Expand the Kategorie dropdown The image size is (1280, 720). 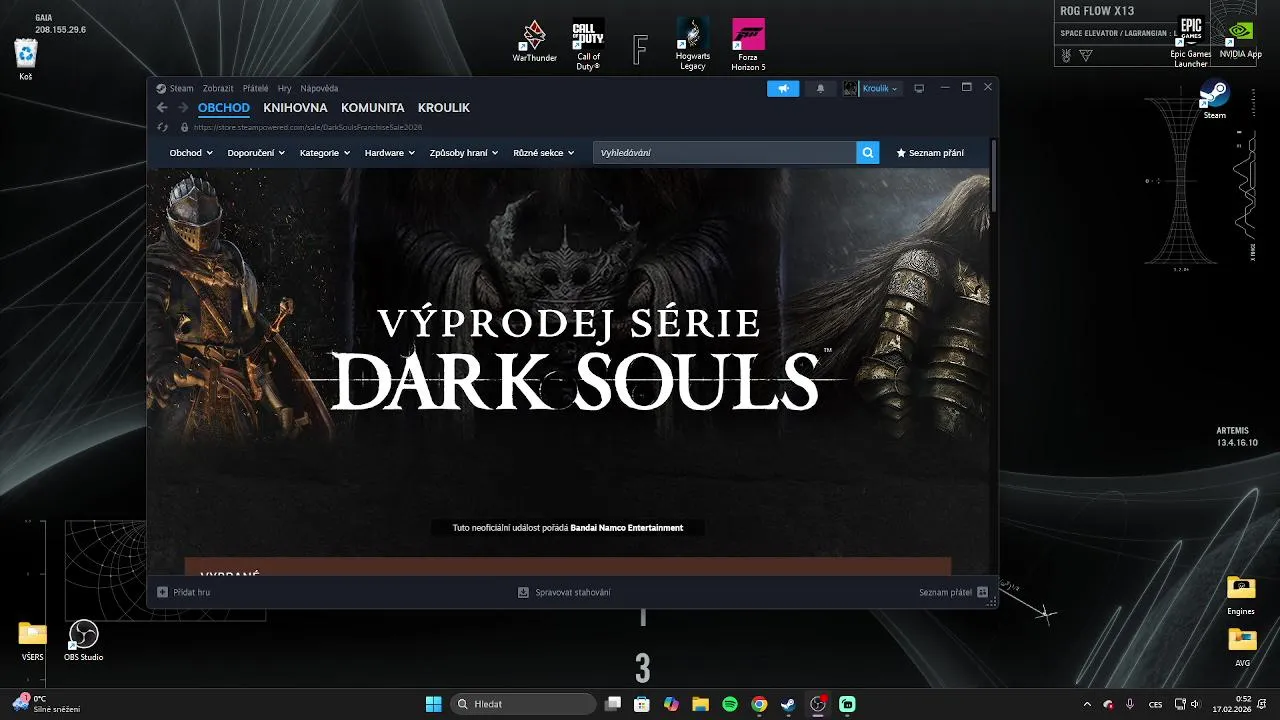click(325, 153)
